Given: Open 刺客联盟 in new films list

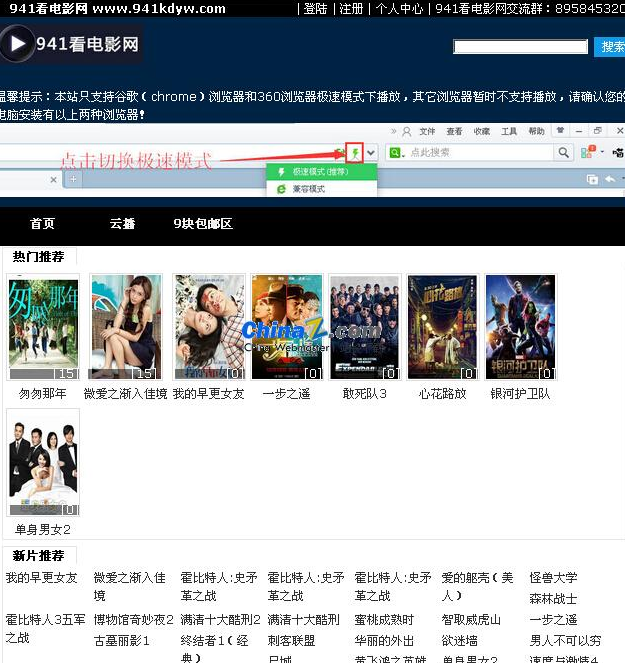Looking at the screenshot, I should (291, 641).
